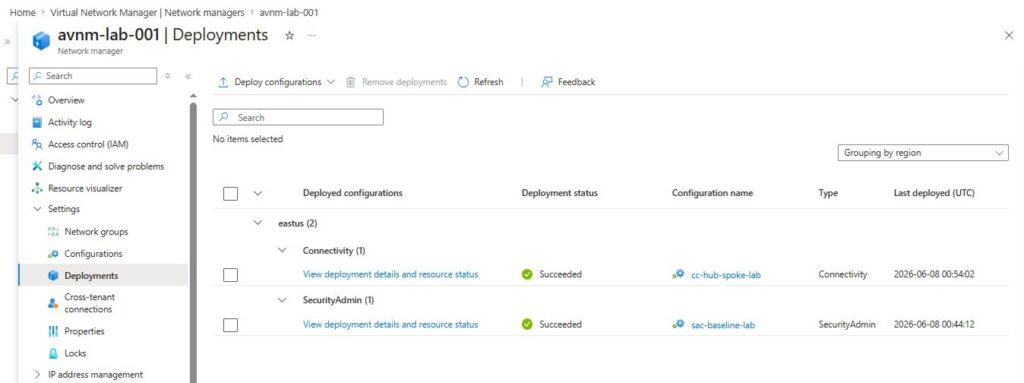Click the Configurations gear icon in sidebar
1024x383 pixels.
pos(54,254)
